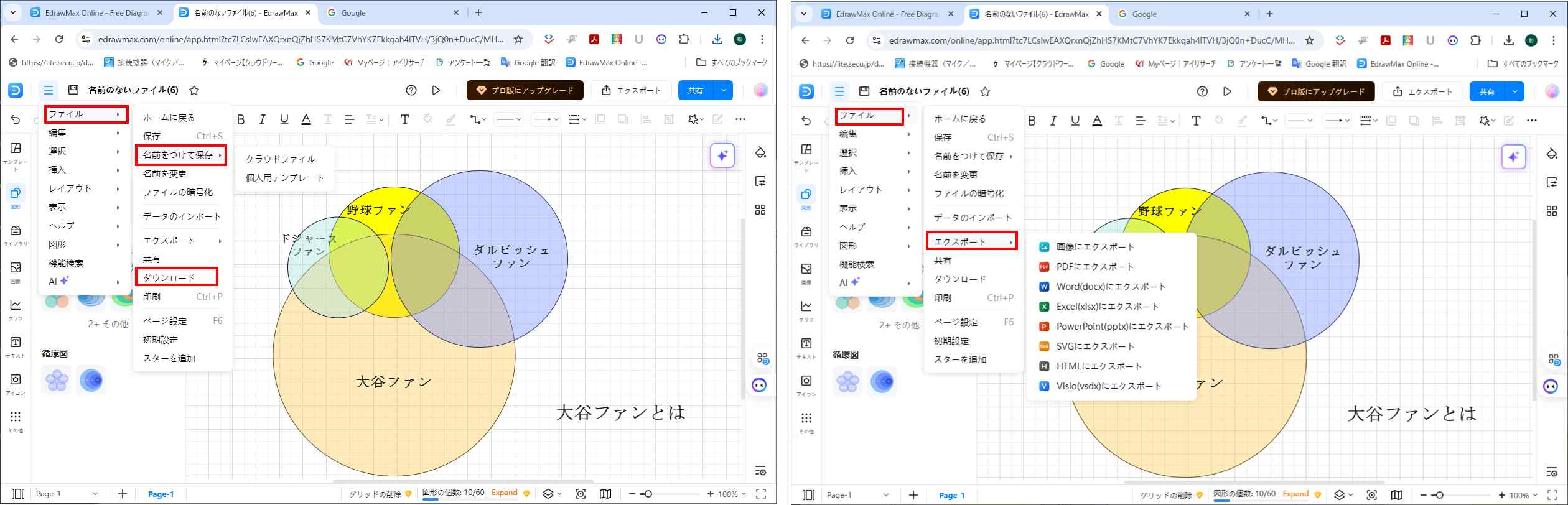Click the zoom in plus in left window
The image size is (1568, 505).
[x=711, y=494]
